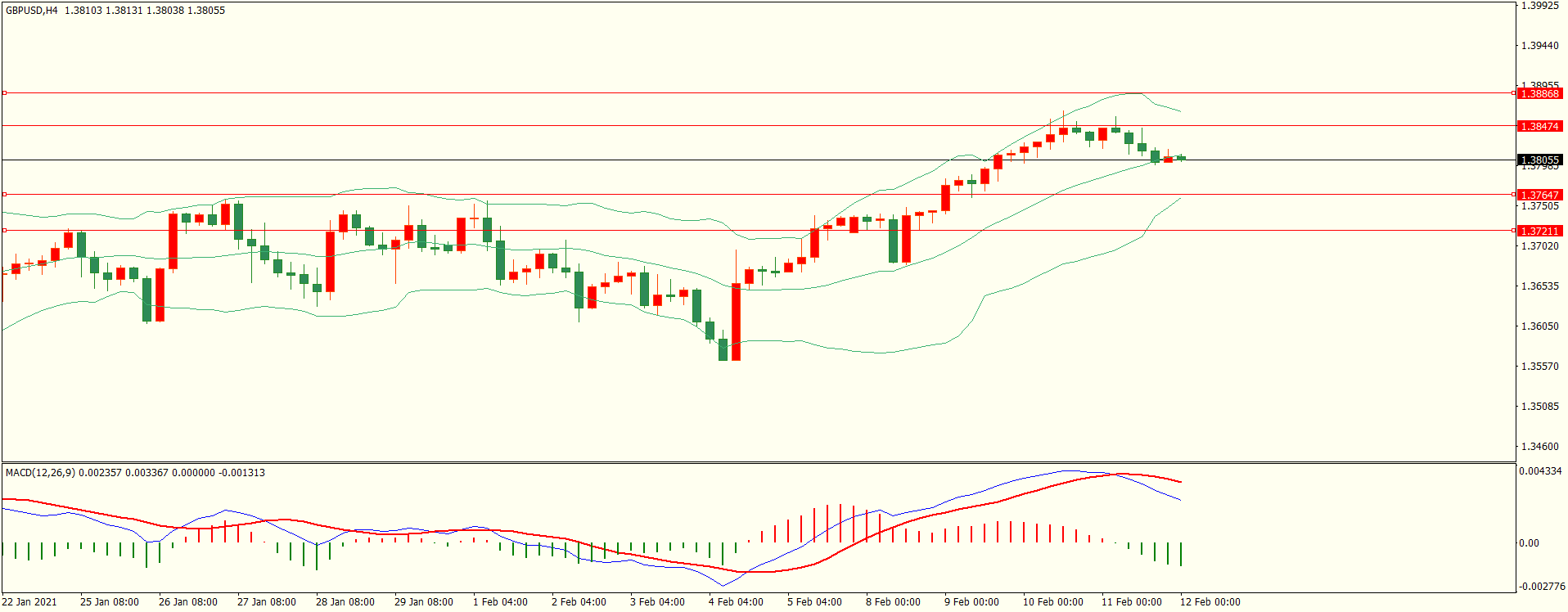Click the 26 Jan 08:00 time label
The width and height of the screenshot is (1568, 612).
click(188, 602)
